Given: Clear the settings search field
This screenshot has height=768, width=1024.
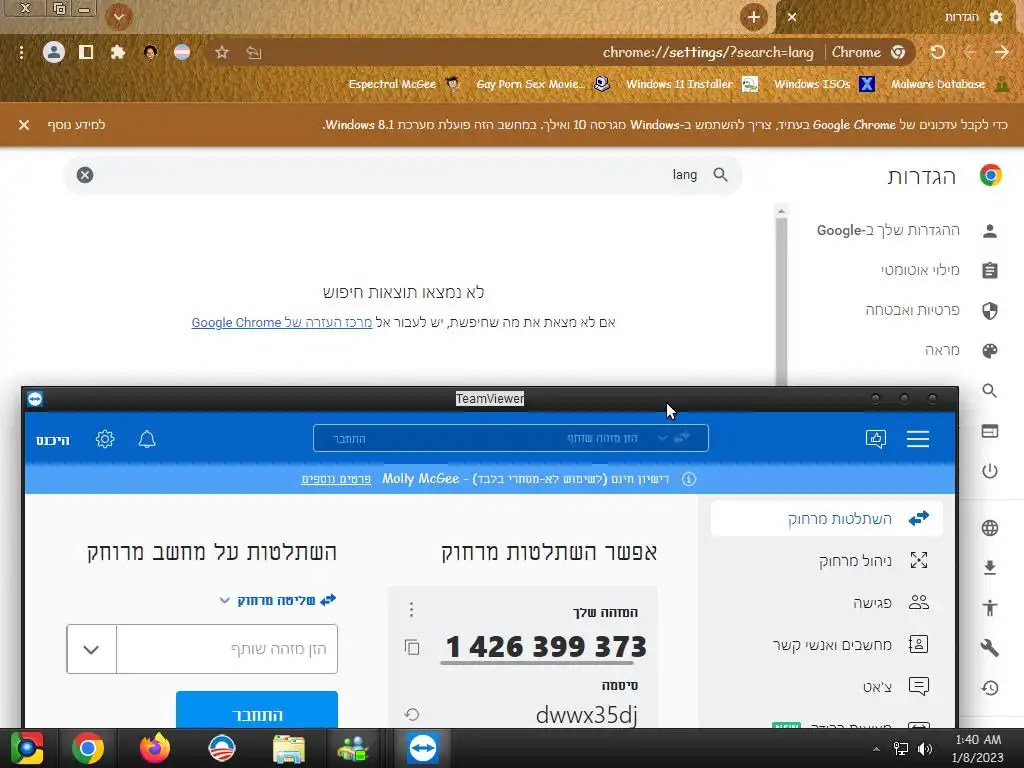Looking at the screenshot, I should click(85, 175).
